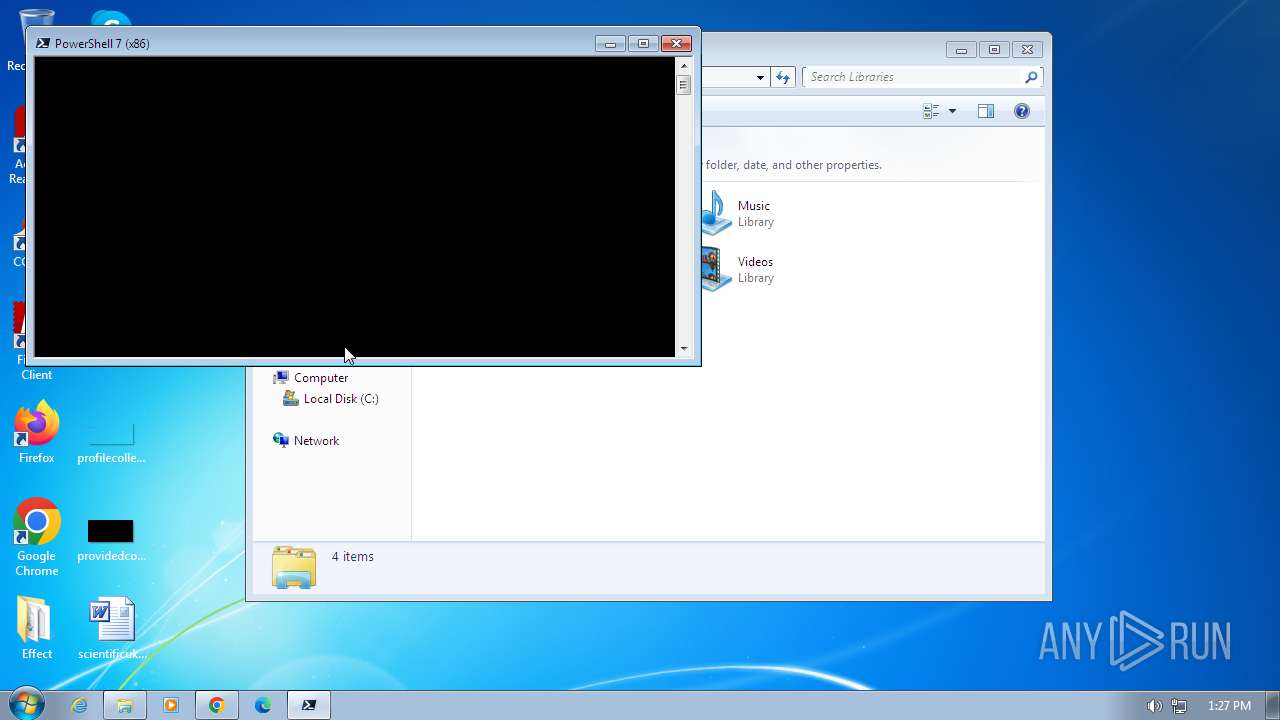This screenshot has height=720, width=1280.
Task: Click PowerShell scrollbar up arrow
Action: click(684, 64)
